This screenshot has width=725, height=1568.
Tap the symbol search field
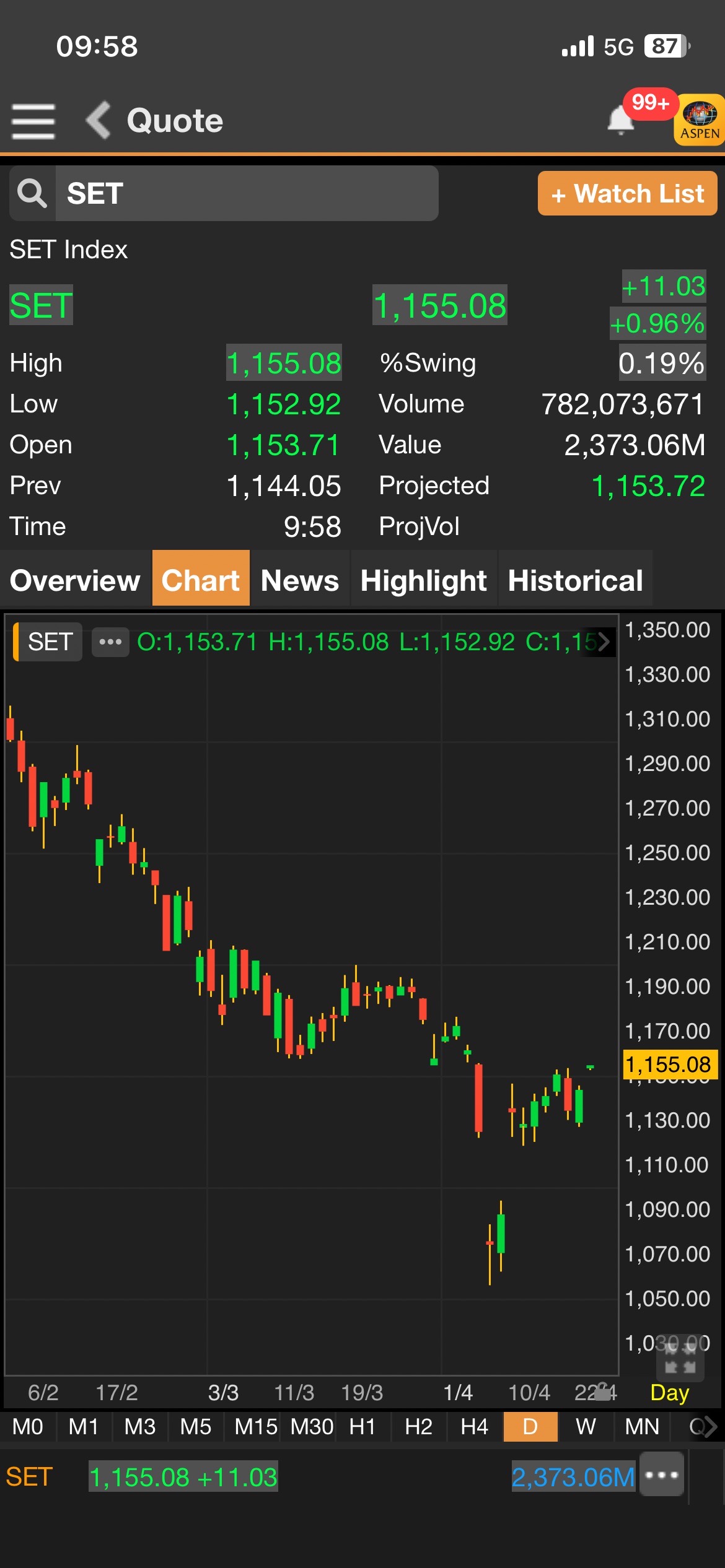pyautogui.click(x=247, y=193)
